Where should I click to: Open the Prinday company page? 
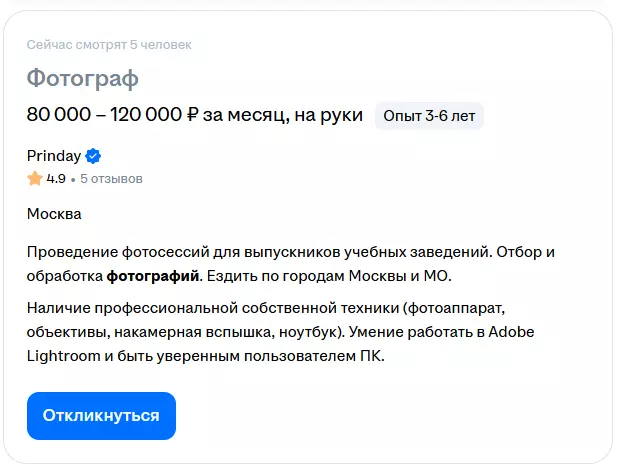(54, 155)
